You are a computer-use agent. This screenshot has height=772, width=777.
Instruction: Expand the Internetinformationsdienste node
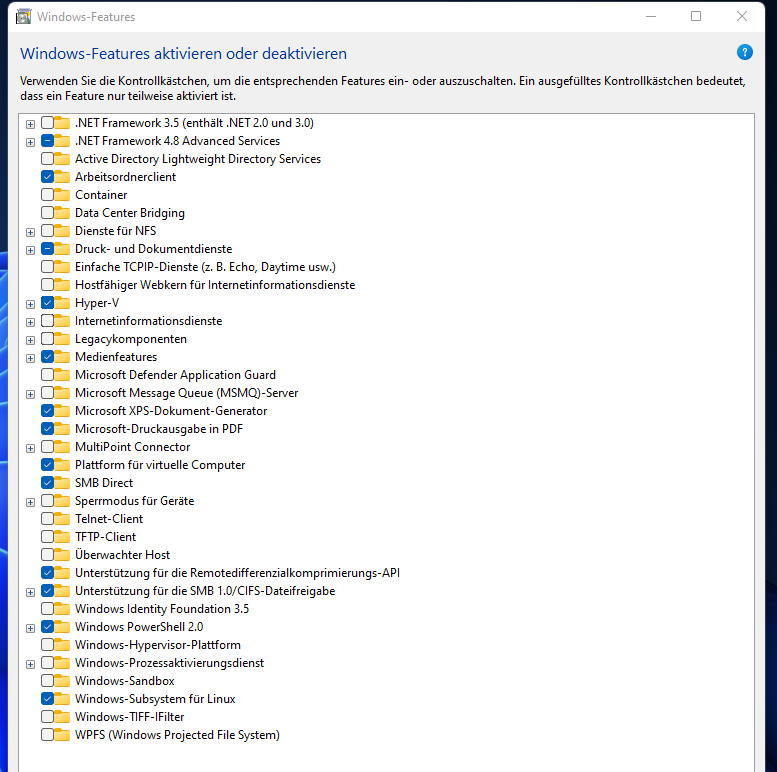(x=30, y=322)
